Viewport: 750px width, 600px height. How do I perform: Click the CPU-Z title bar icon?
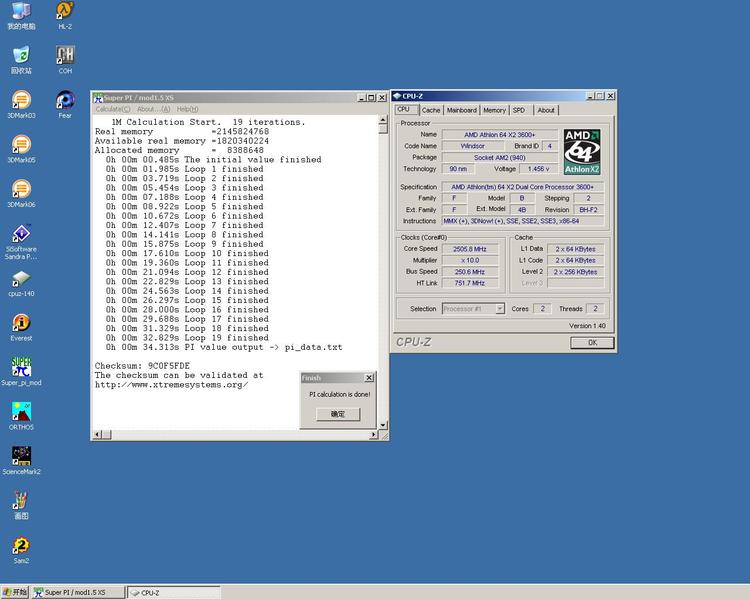pos(397,96)
